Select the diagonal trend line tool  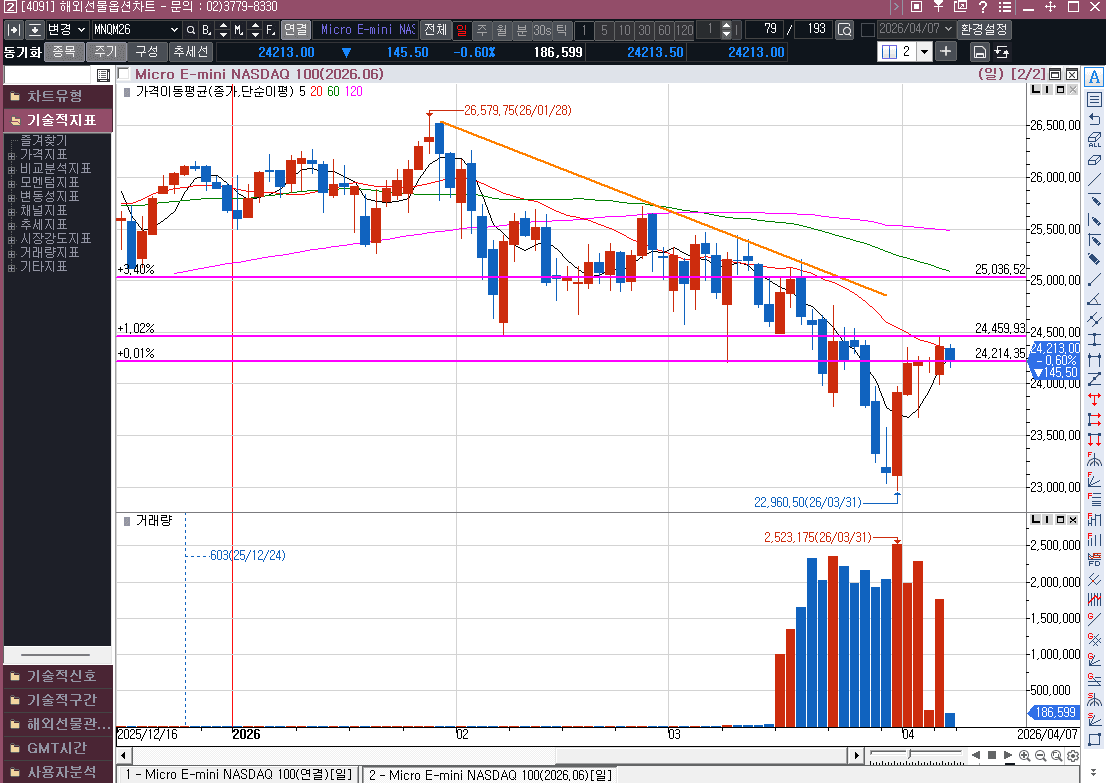[x=1094, y=179]
